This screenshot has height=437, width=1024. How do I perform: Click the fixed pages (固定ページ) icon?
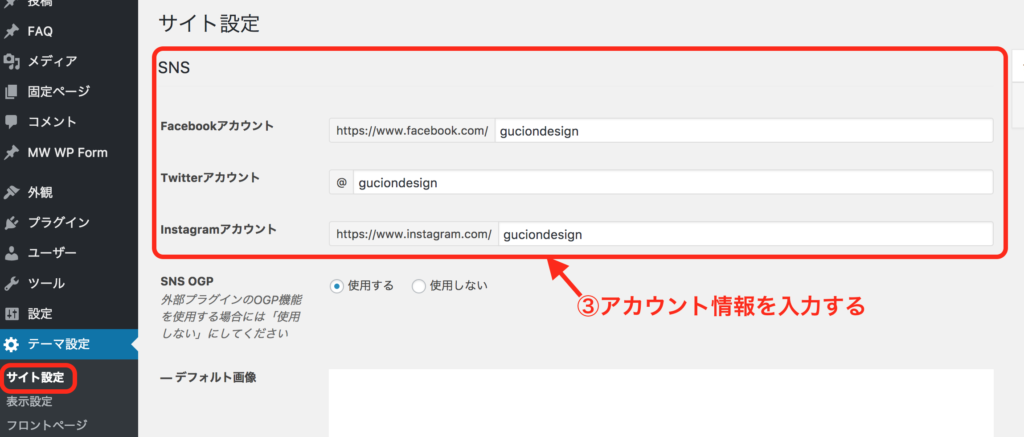[x=11, y=92]
